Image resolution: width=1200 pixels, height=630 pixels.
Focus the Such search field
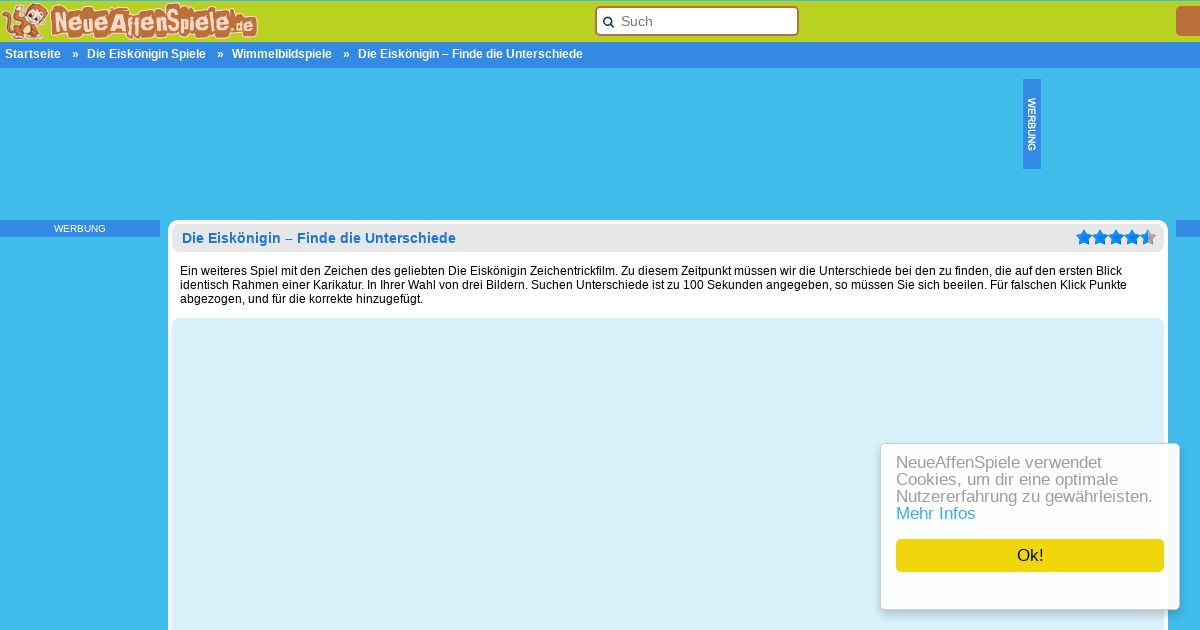click(697, 21)
